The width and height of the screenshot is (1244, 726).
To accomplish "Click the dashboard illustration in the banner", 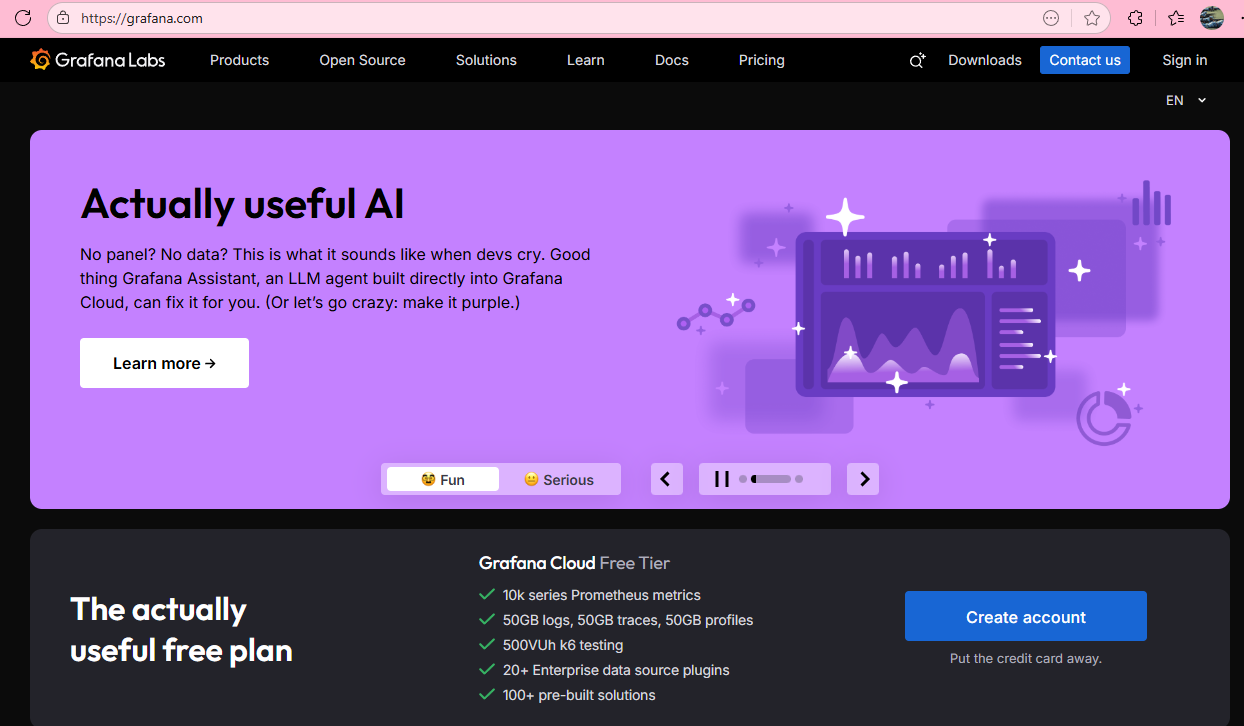I will [x=925, y=313].
